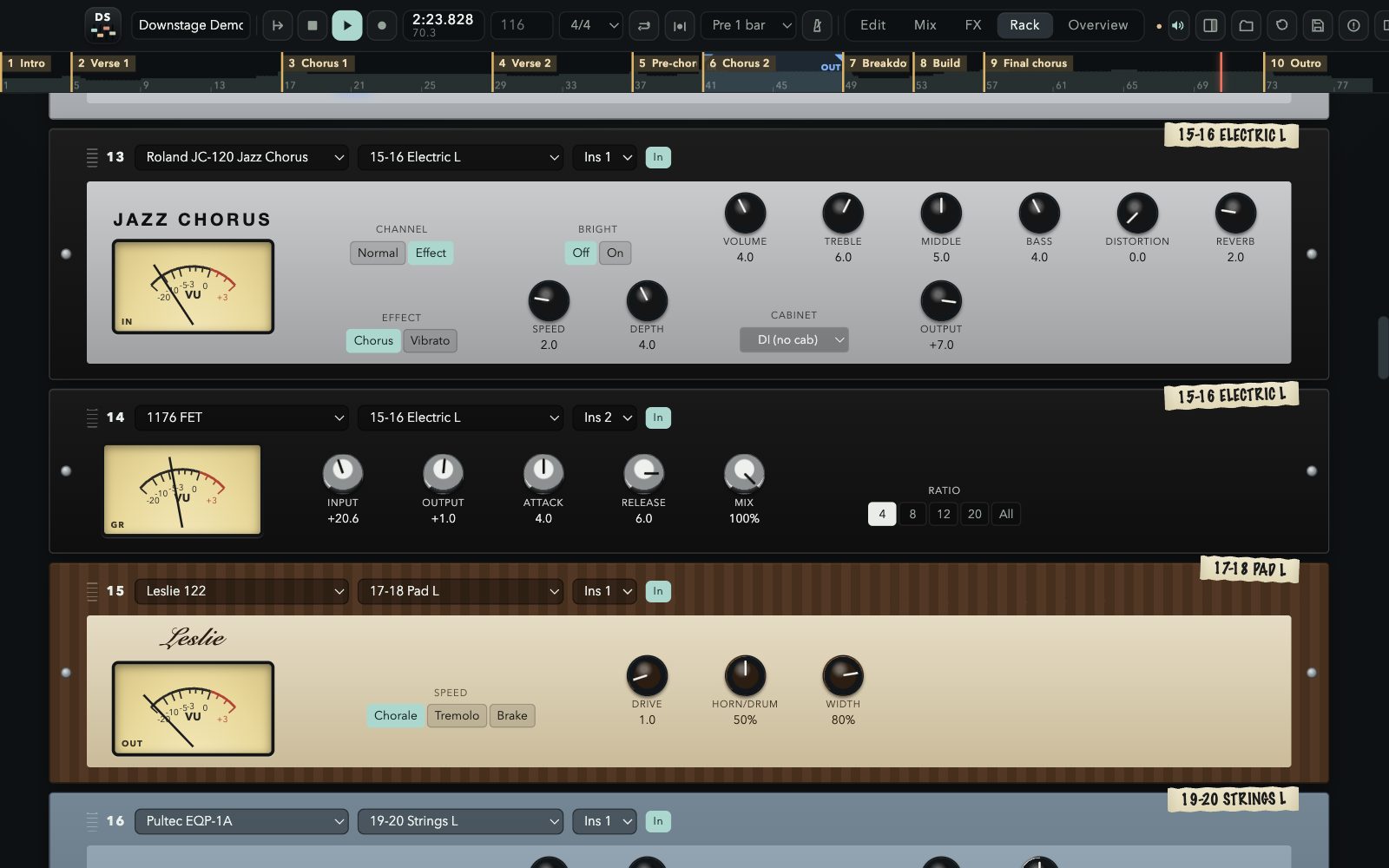Switch to the FX tab
The image size is (1389, 868).
coord(973,25)
